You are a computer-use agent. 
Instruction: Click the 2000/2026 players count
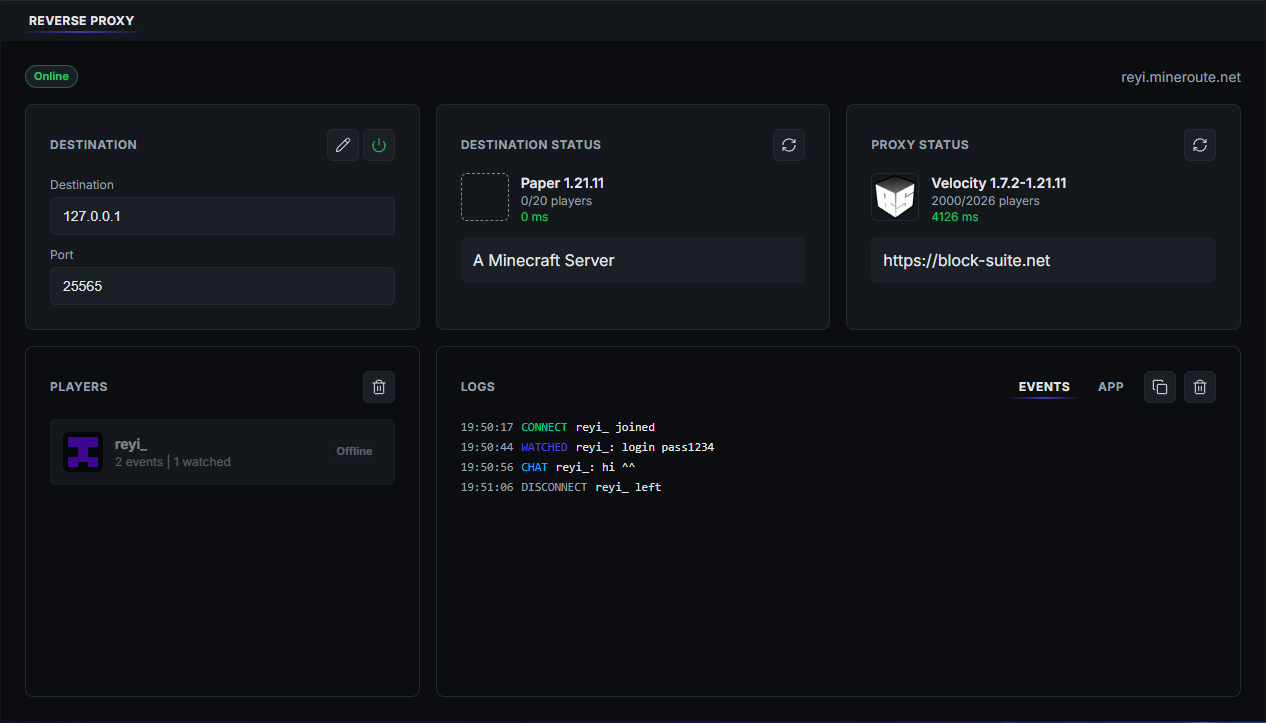[985, 201]
